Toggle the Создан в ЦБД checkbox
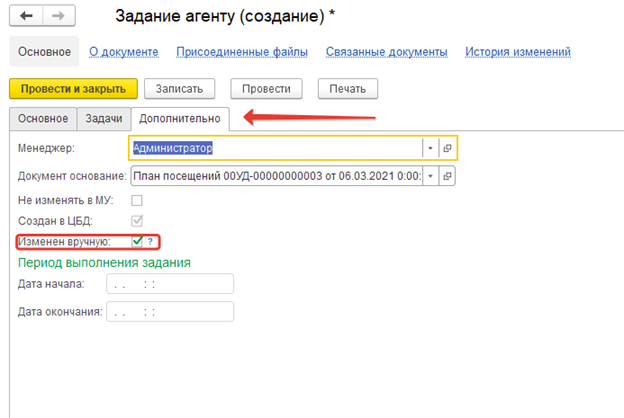Screen dimensions: 624x418 click(x=137, y=221)
